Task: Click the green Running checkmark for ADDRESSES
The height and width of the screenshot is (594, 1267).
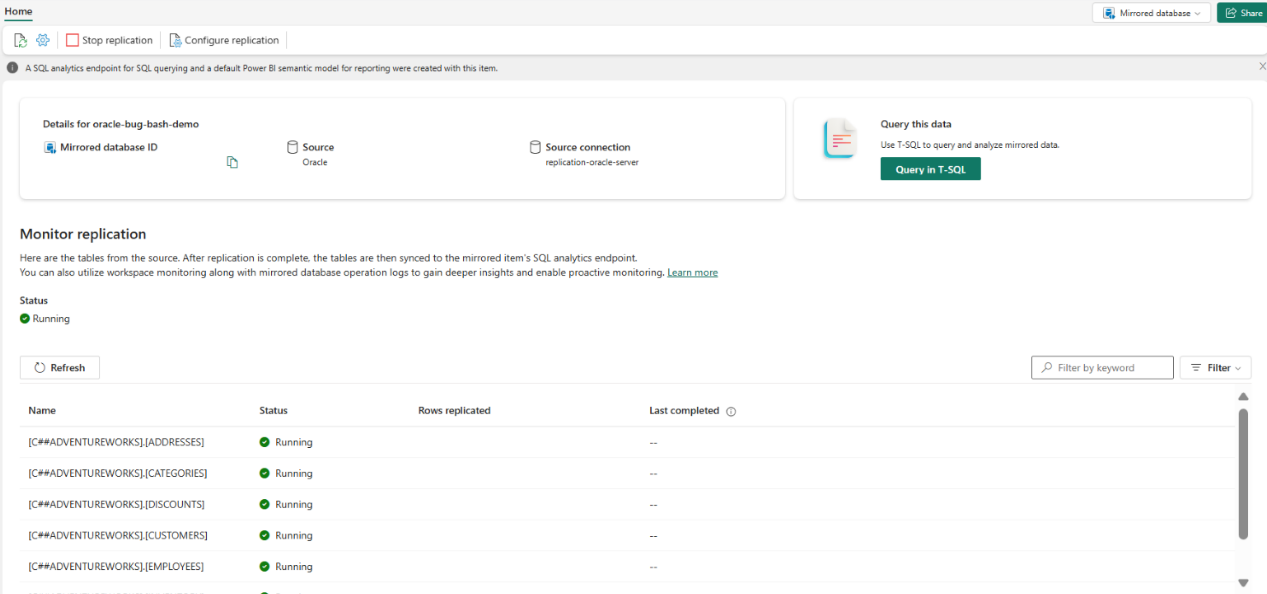Action: [x=265, y=442]
